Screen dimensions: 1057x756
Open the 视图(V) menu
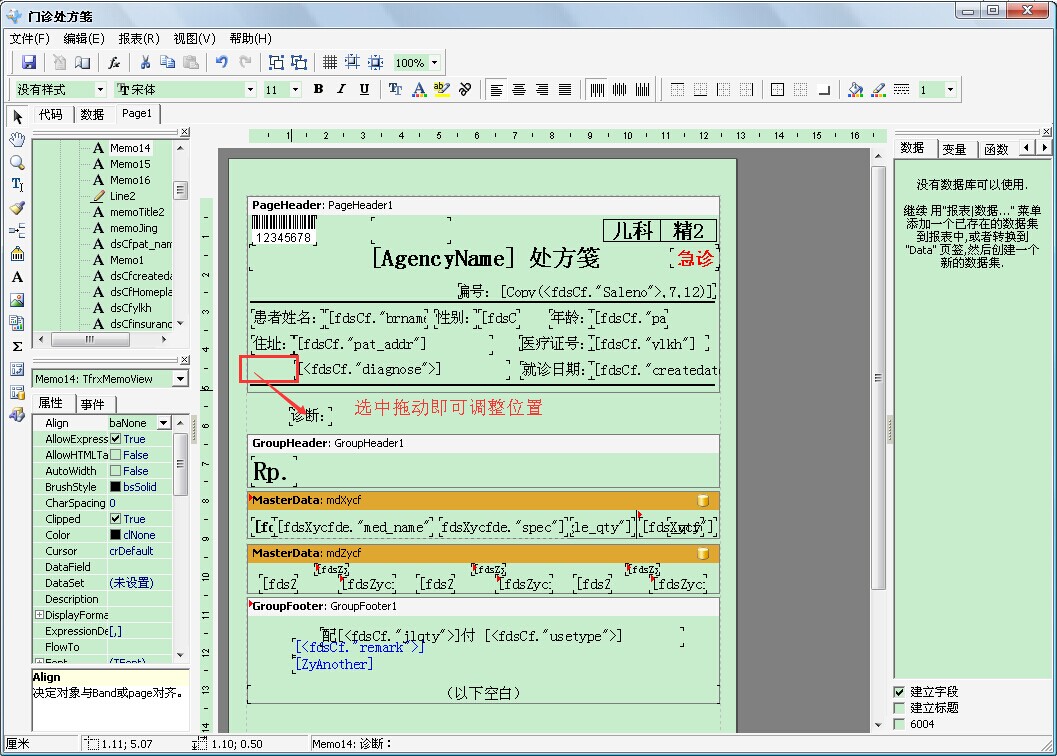click(x=194, y=38)
